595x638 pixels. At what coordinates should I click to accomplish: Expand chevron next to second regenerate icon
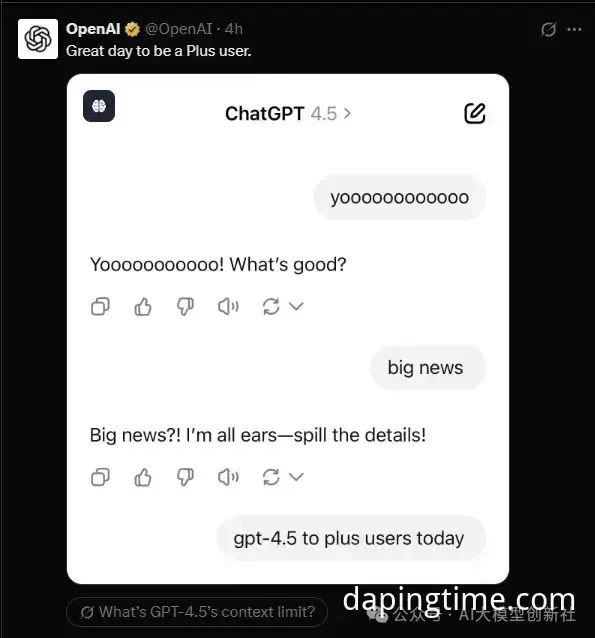296,476
